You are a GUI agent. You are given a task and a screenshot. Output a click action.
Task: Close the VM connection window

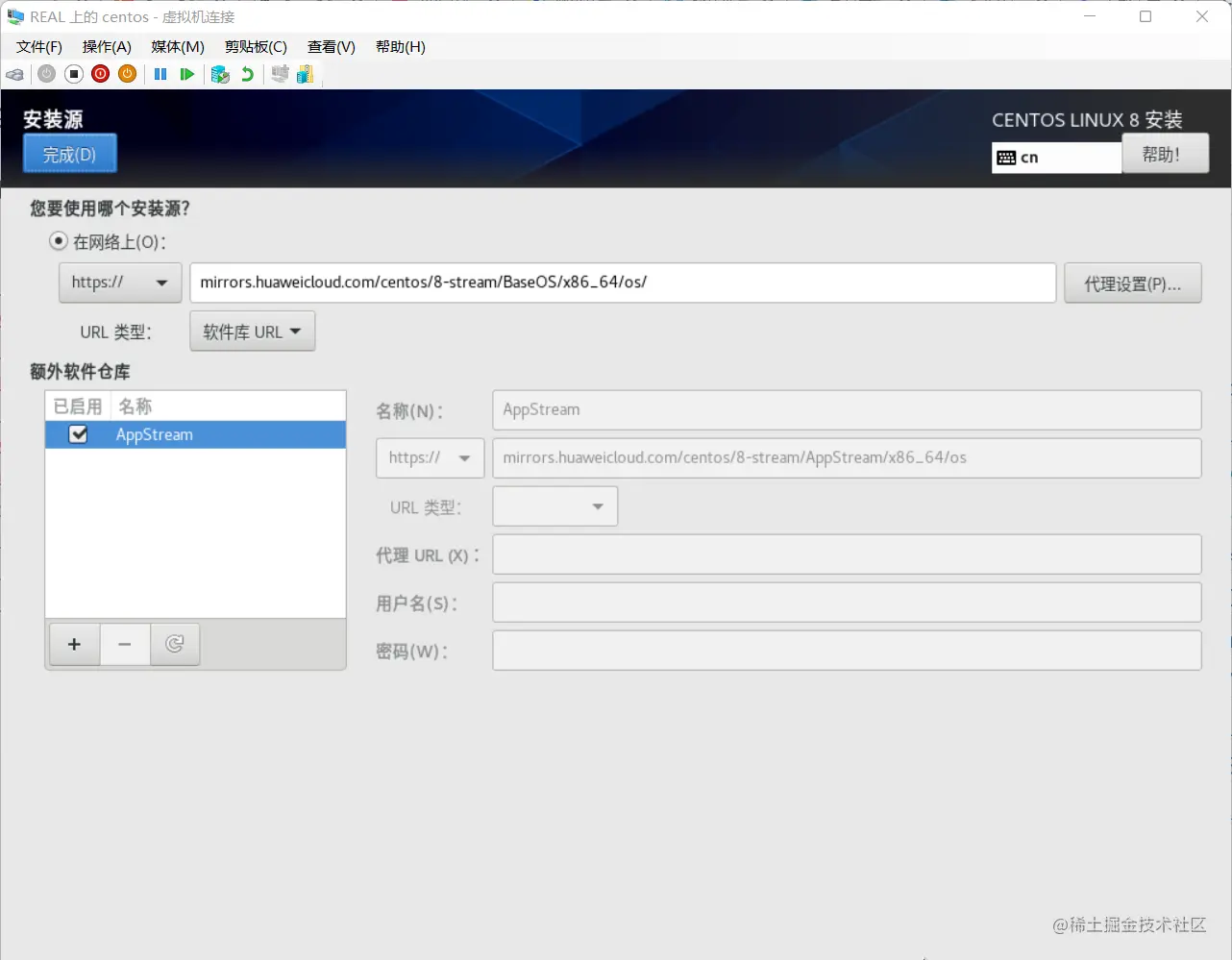1202,16
